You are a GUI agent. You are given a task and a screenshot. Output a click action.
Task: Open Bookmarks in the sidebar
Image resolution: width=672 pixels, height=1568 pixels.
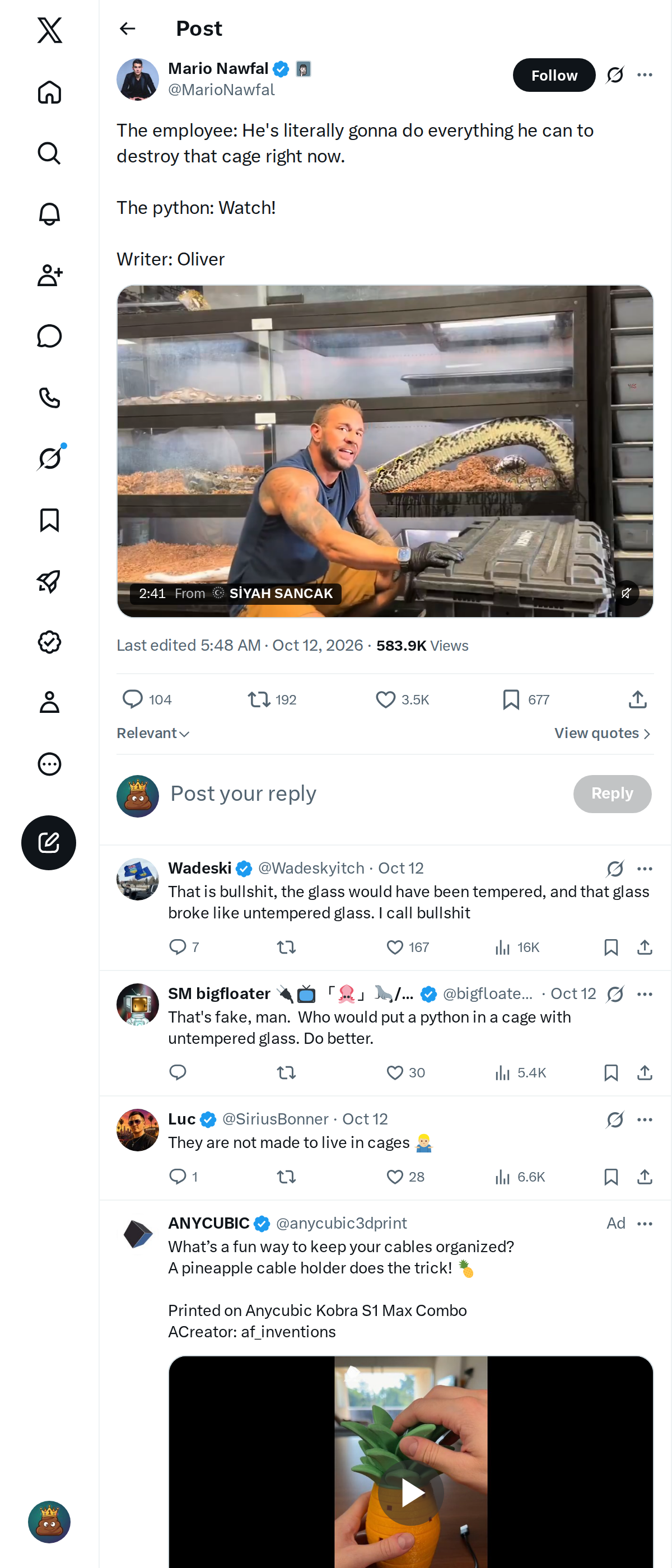tap(49, 520)
